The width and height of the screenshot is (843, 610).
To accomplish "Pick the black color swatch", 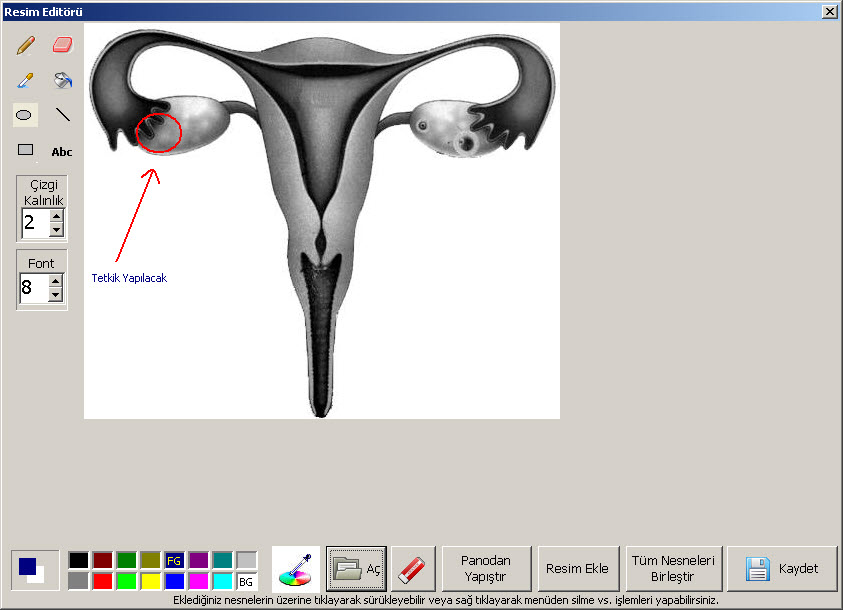I will coord(78,560).
